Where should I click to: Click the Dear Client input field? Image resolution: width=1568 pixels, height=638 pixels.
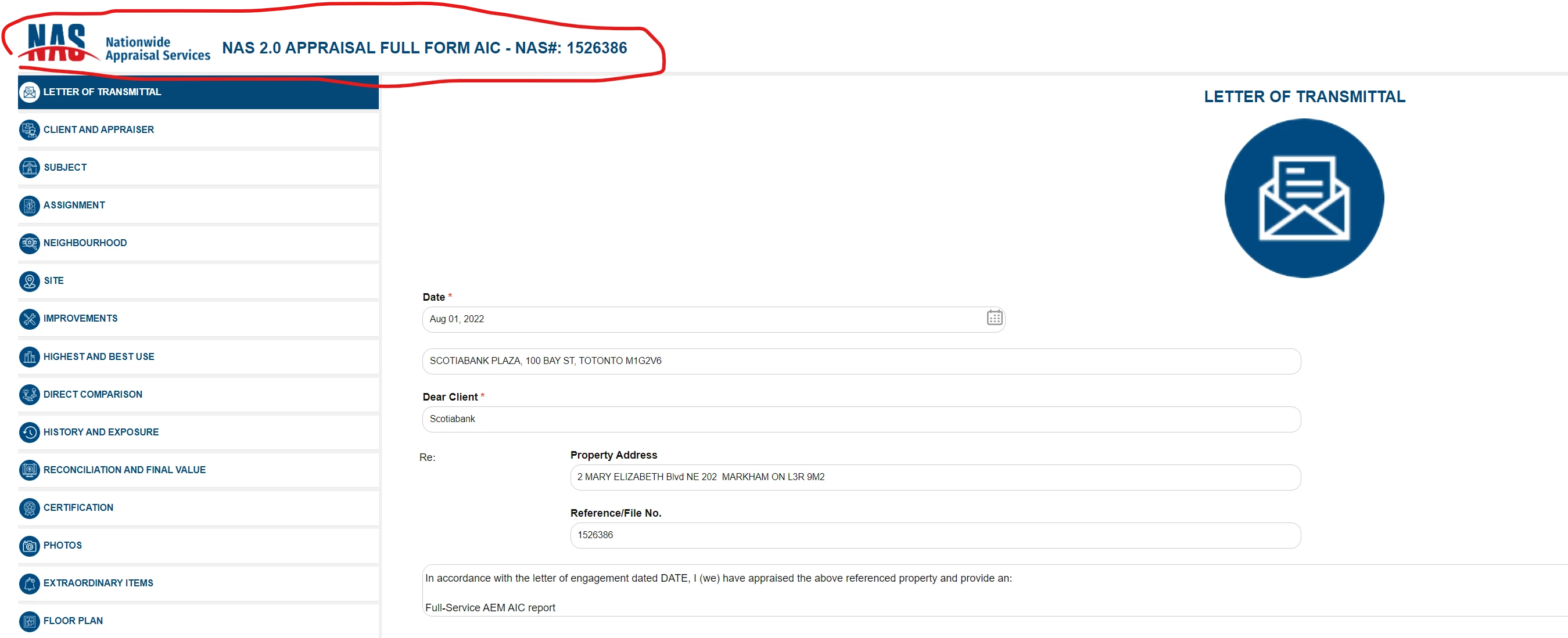coord(861,419)
